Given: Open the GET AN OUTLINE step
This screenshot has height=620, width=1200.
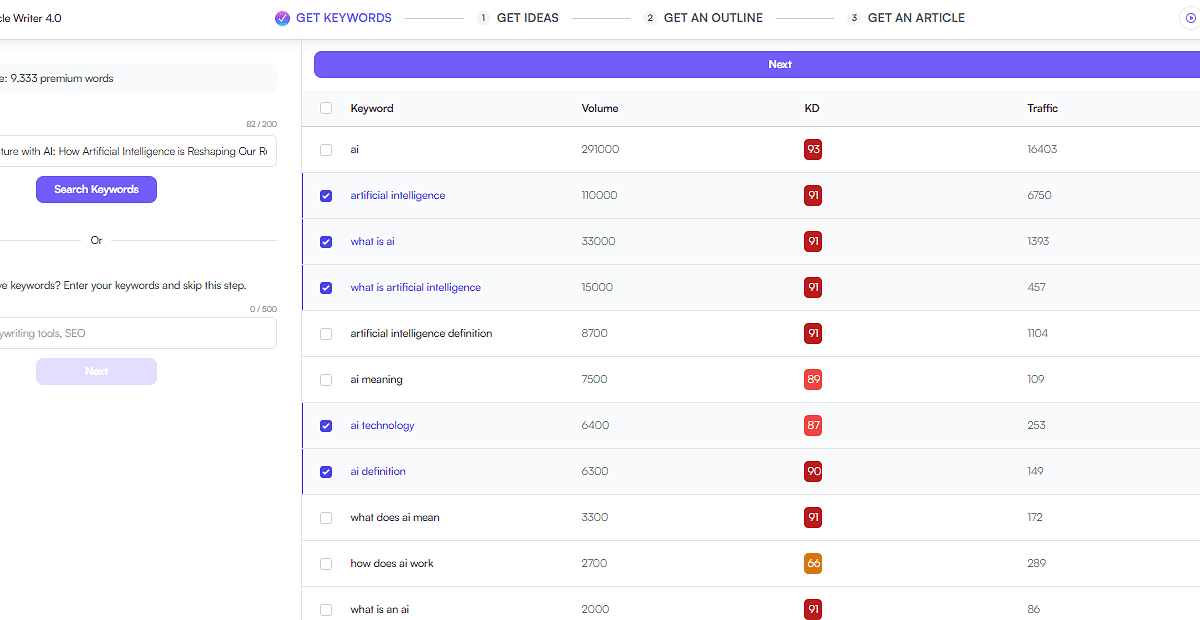Looking at the screenshot, I should click(x=713, y=18).
